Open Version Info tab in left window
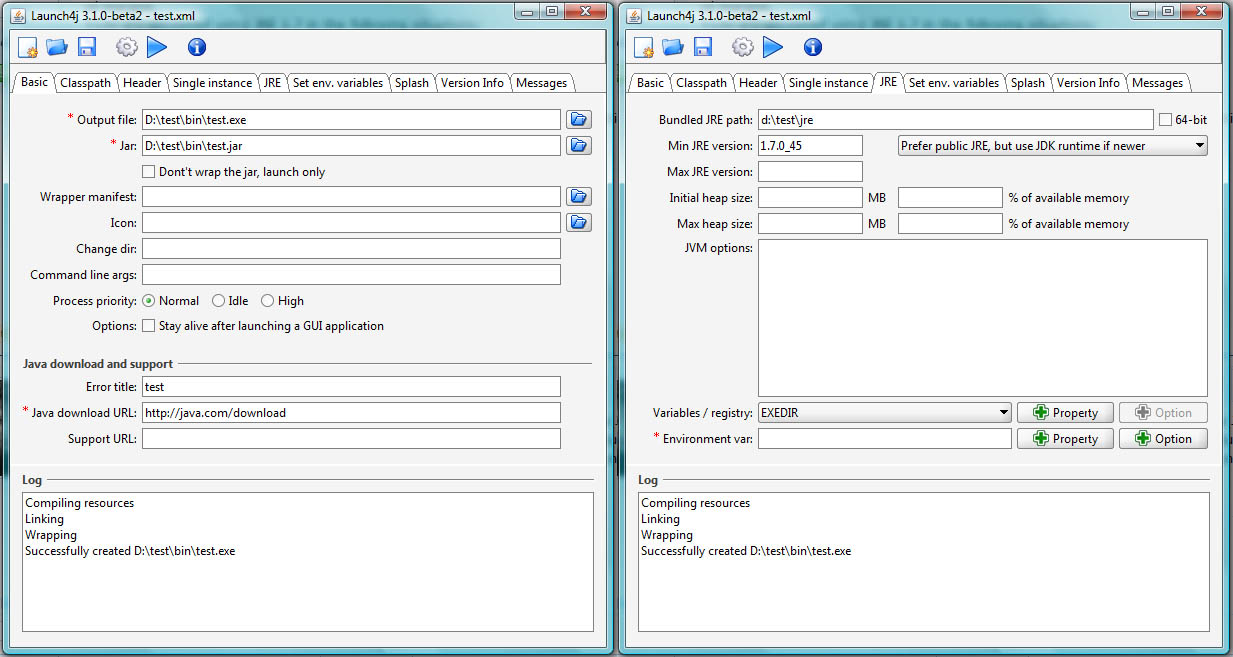The height and width of the screenshot is (657, 1233). tap(473, 83)
